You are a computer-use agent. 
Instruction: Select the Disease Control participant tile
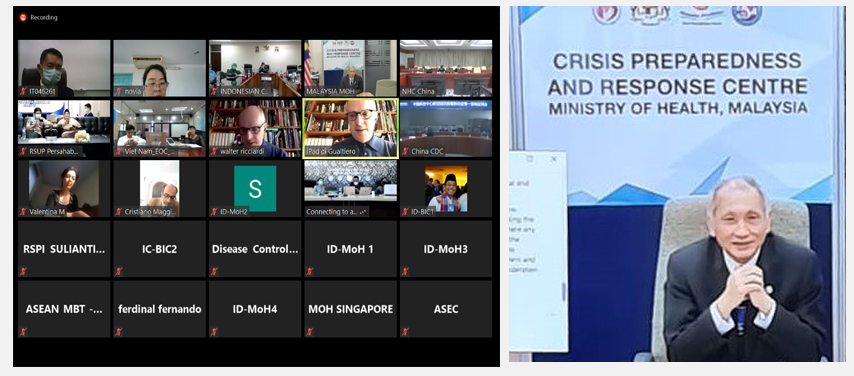255,249
